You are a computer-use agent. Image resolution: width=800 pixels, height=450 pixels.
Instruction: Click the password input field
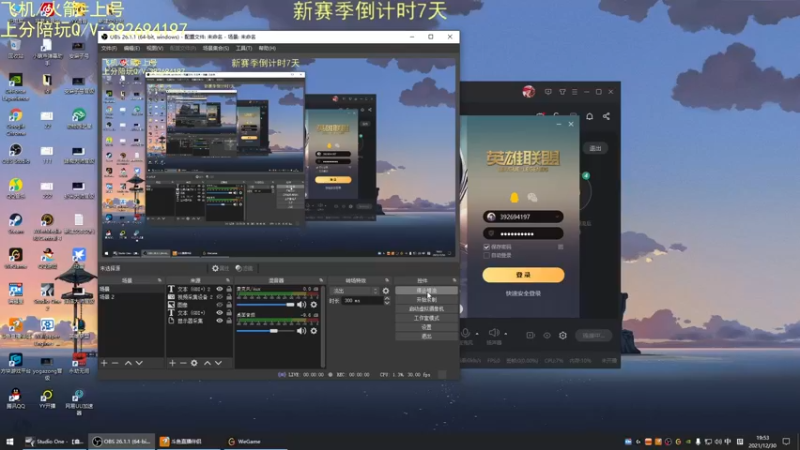tap(523, 234)
